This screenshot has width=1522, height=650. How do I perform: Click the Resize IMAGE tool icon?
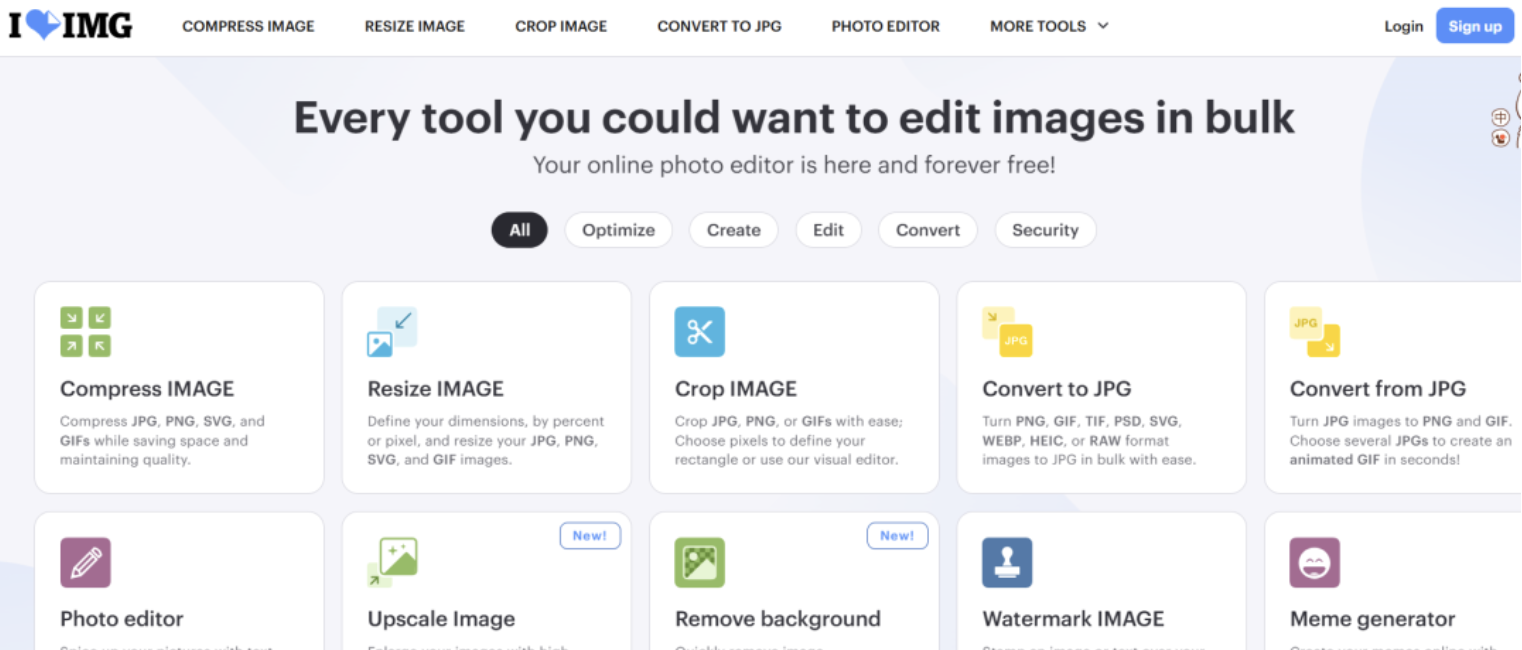(392, 332)
